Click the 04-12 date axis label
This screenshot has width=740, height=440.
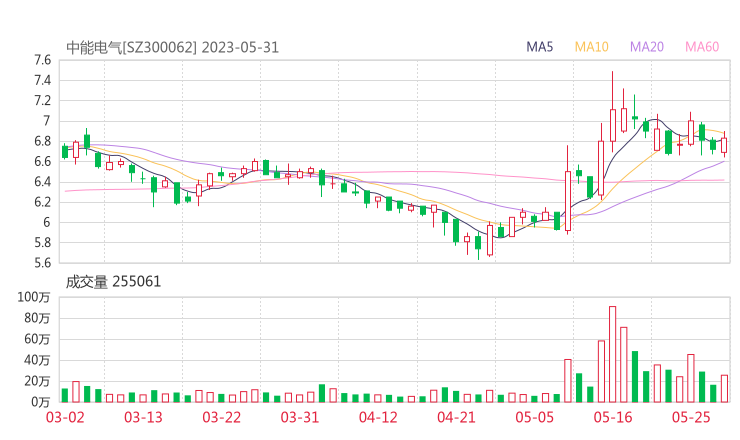378,417
